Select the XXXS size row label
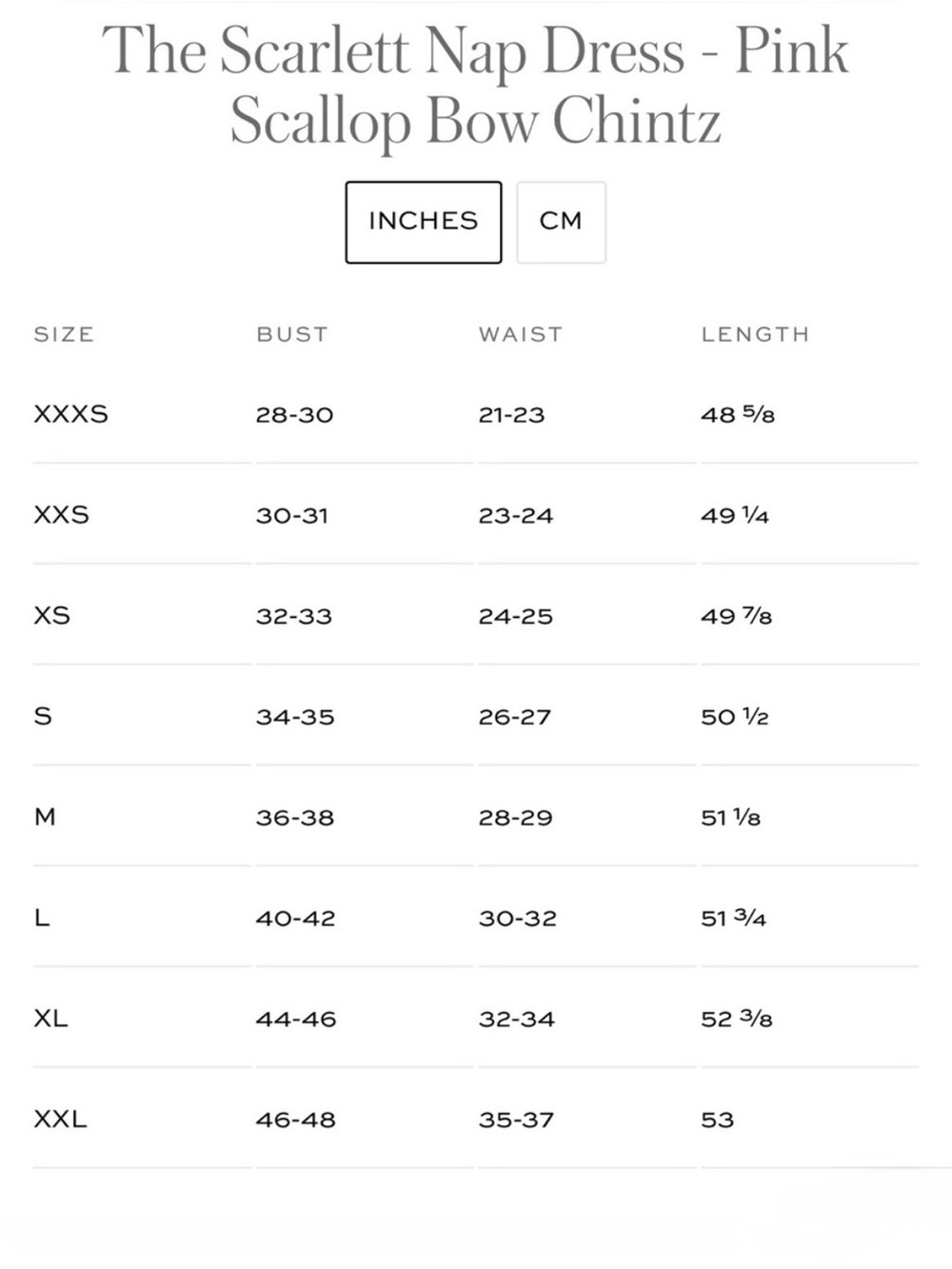The width and height of the screenshot is (952, 1269). click(71, 414)
